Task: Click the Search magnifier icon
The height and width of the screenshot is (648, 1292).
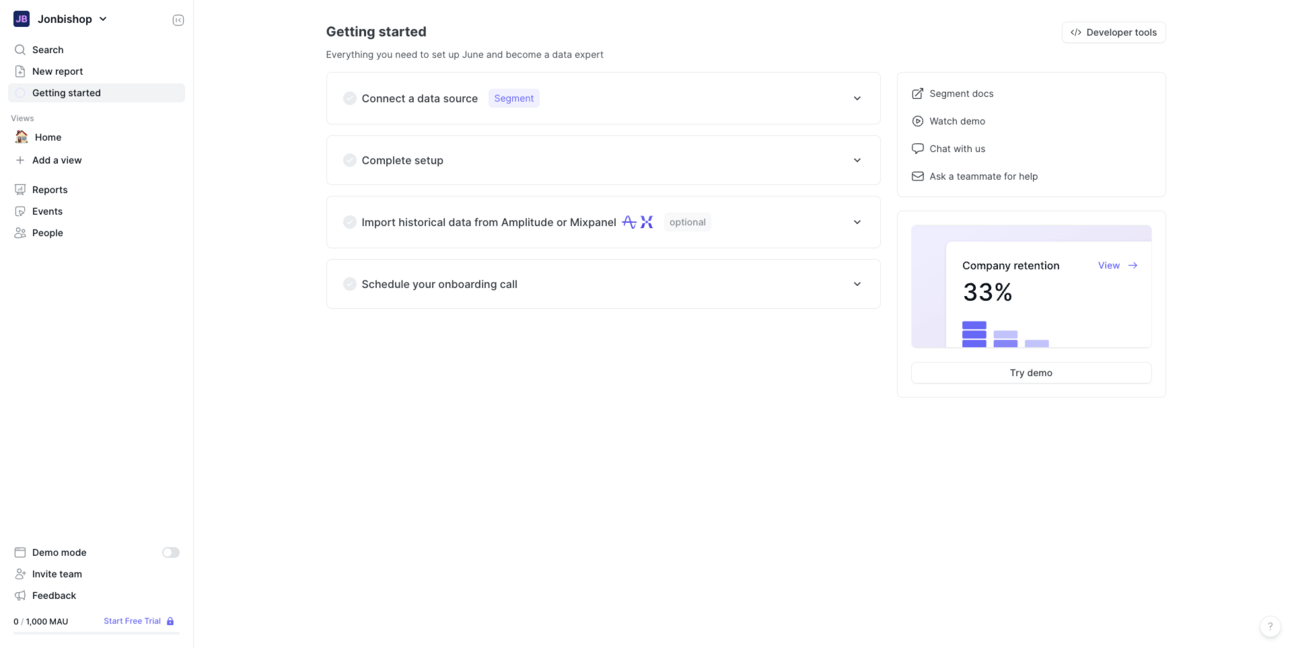Action: (20, 50)
